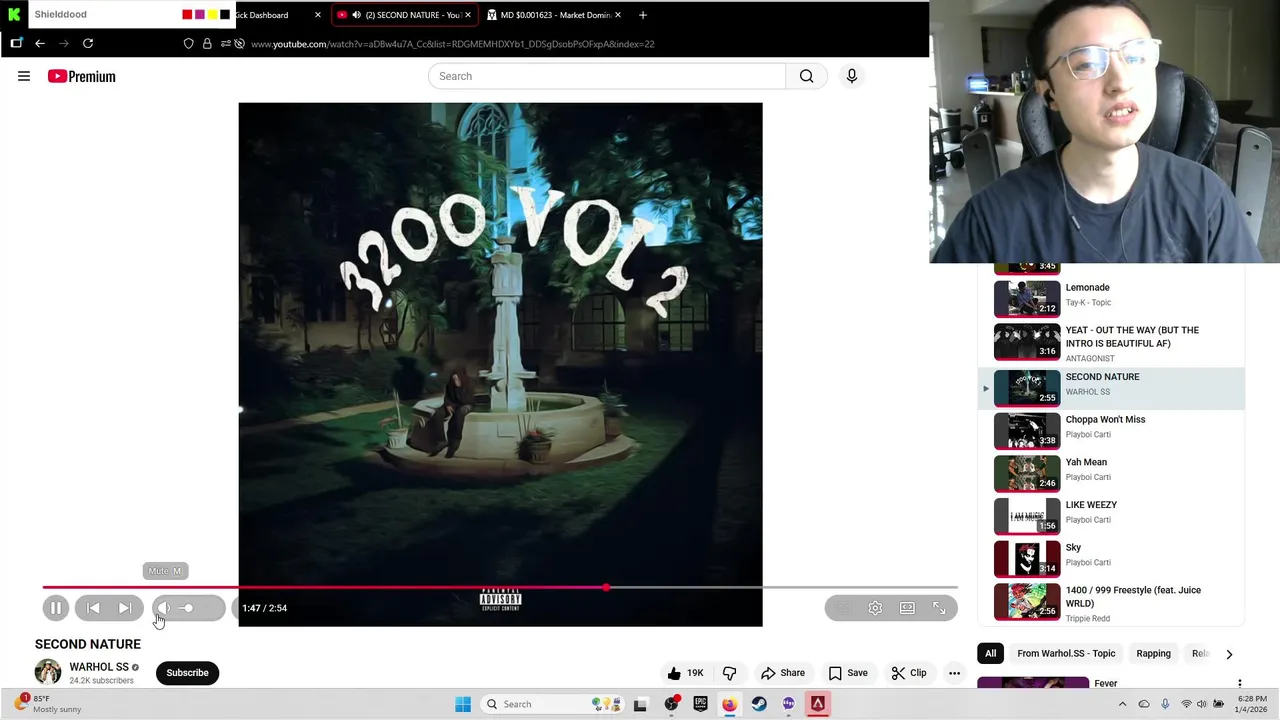Open options menu for the Fever video
The width and height of the screenshot is (1280, 720).
tap(1239, 684)
